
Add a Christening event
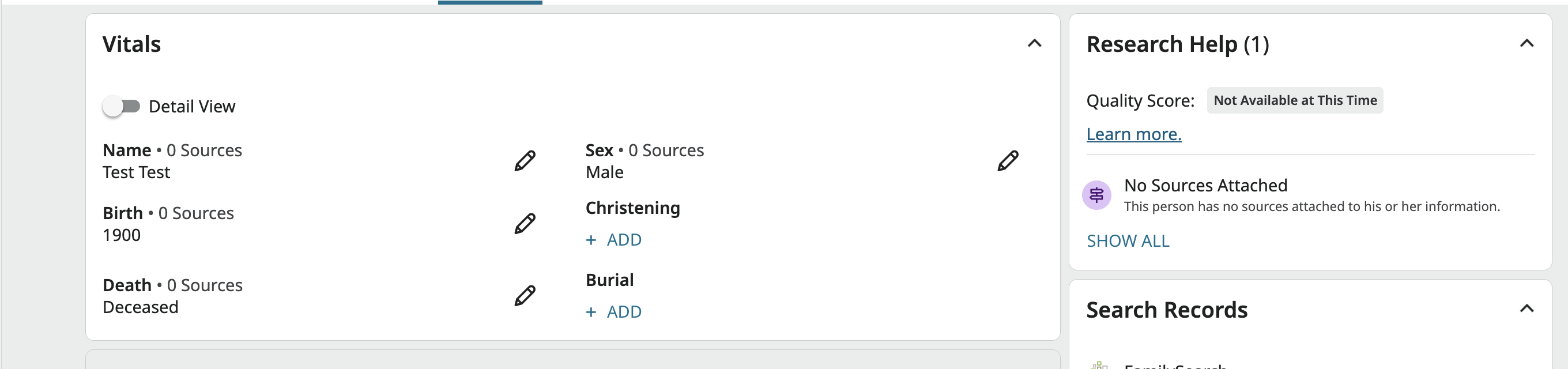pyautogui.click(x=613, y=240)
